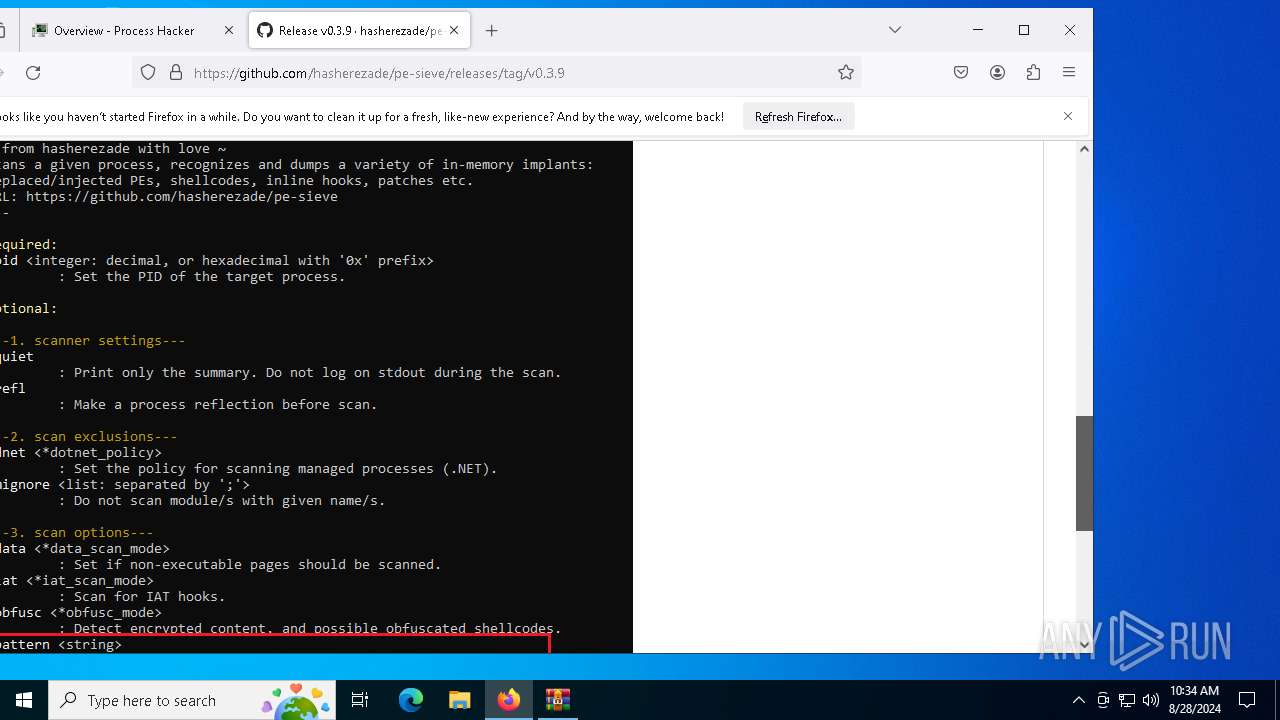This screenshot has height=720, width=1280.
Task: Show hidden system tray icons
Action: [x=1078, y=700]
